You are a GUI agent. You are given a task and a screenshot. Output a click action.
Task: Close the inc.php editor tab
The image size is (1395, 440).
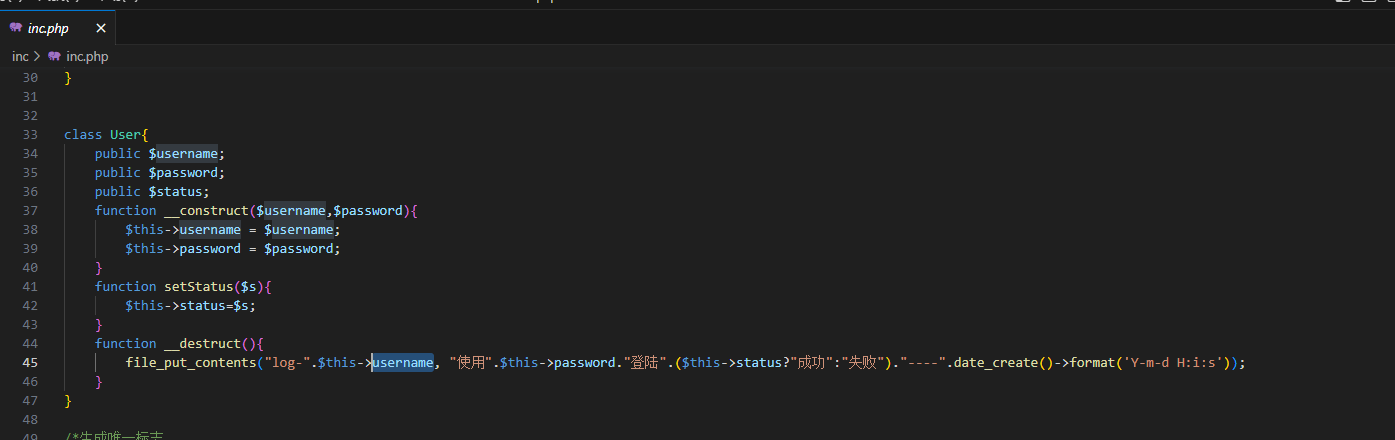100,28
